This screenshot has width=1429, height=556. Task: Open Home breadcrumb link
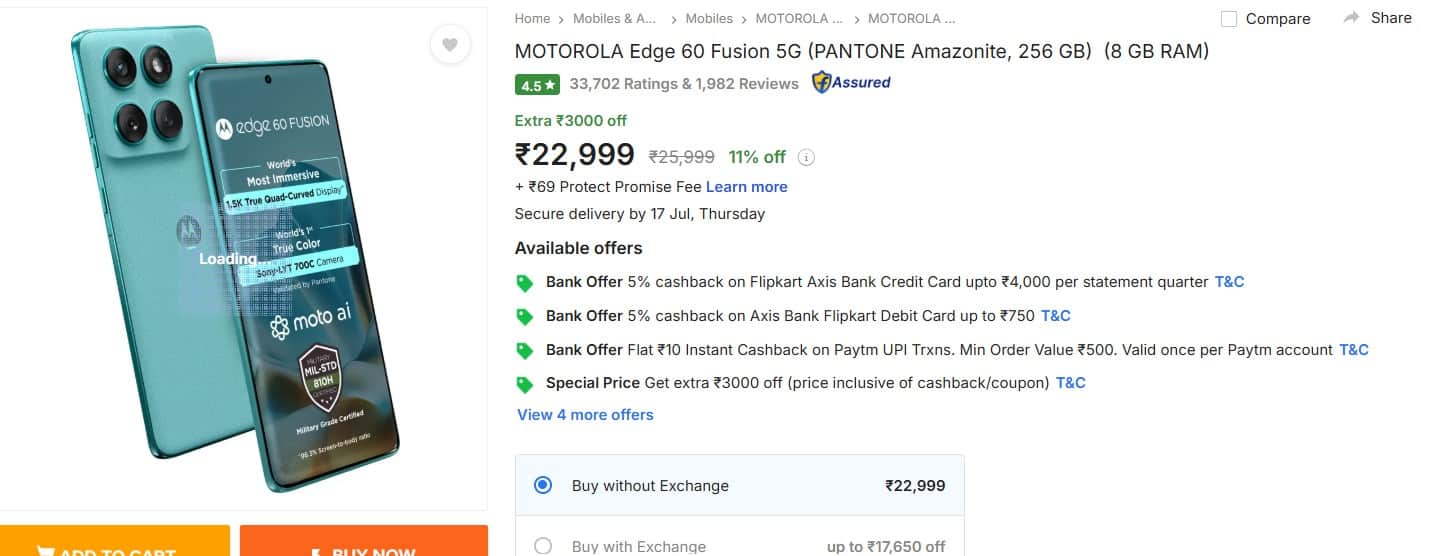532,18
